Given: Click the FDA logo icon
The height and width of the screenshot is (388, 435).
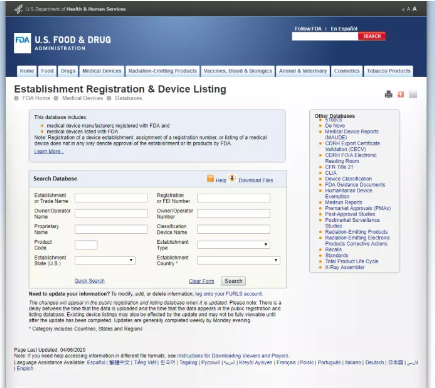Looking at the screenshot, I should click(22, 43).
